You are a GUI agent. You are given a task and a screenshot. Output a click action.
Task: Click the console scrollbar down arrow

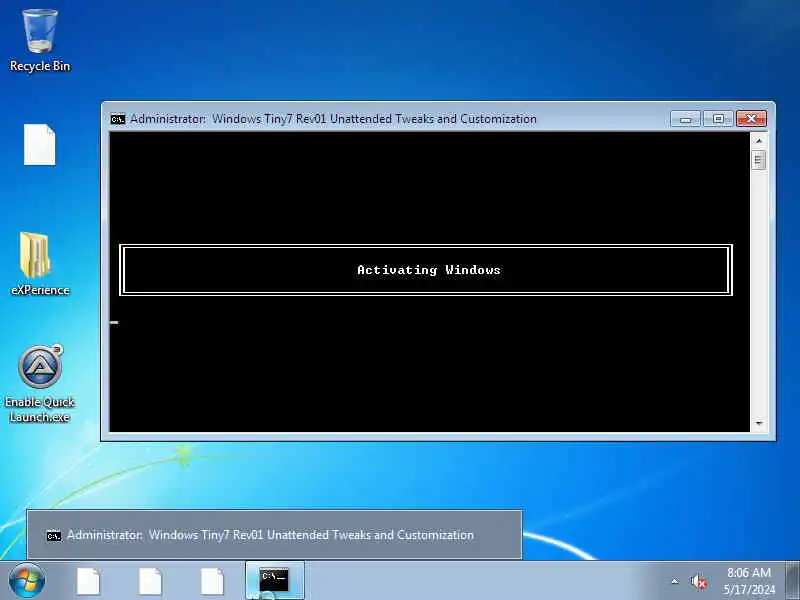pyautogui.click(x=759, y=423)
